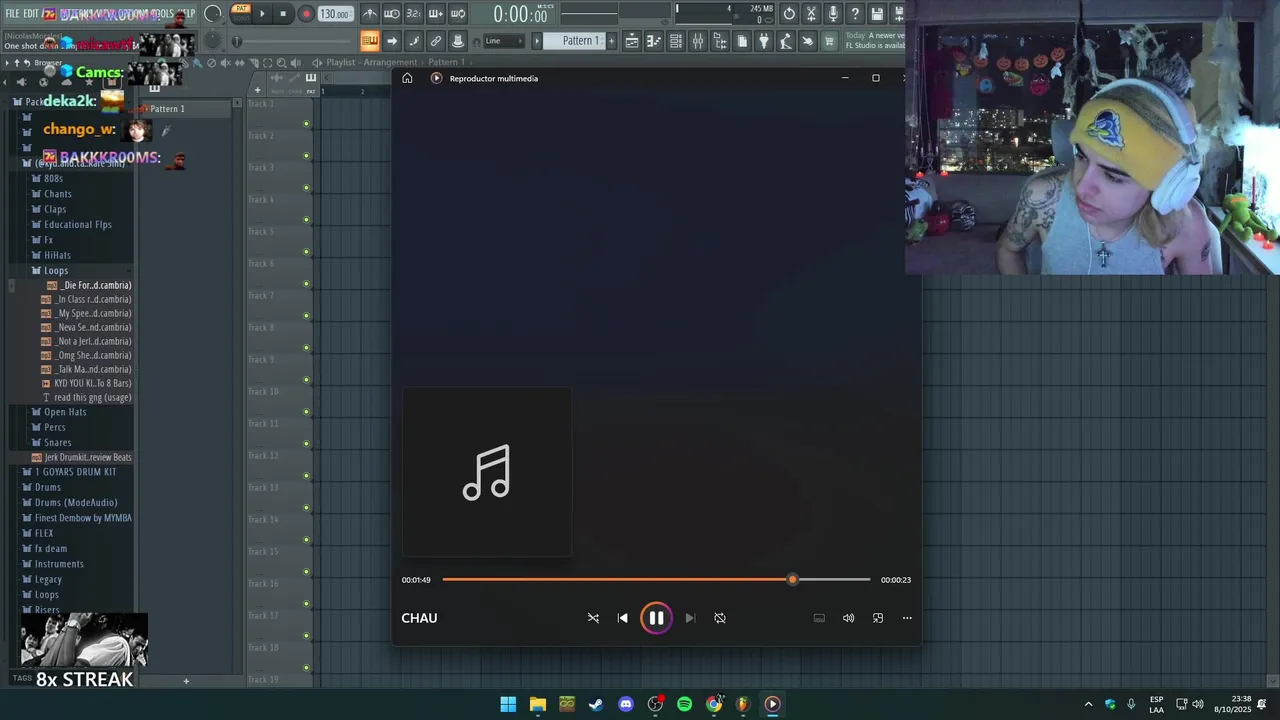This screenshot has height=720, width=1280.
Task: Open Steam from the taskbar
Action: pyautogui.click(x=596, y=704)
